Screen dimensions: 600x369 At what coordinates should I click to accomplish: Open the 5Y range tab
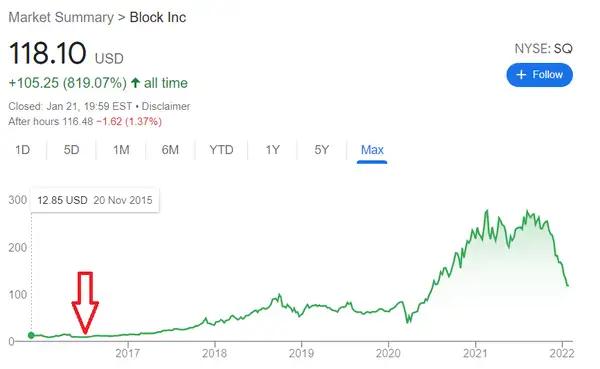(321, 150)
